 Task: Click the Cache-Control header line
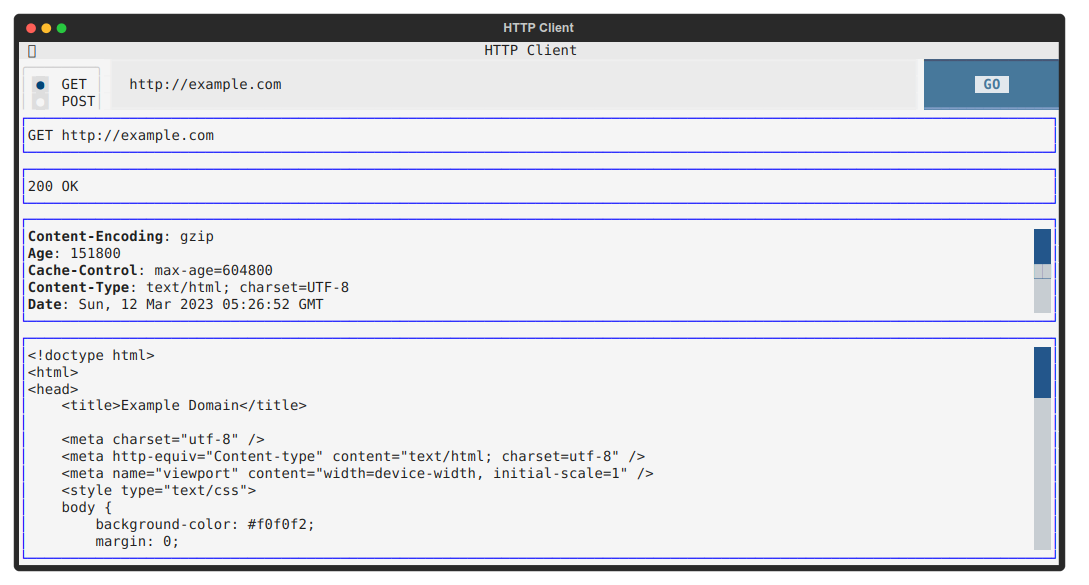point(150,270)
